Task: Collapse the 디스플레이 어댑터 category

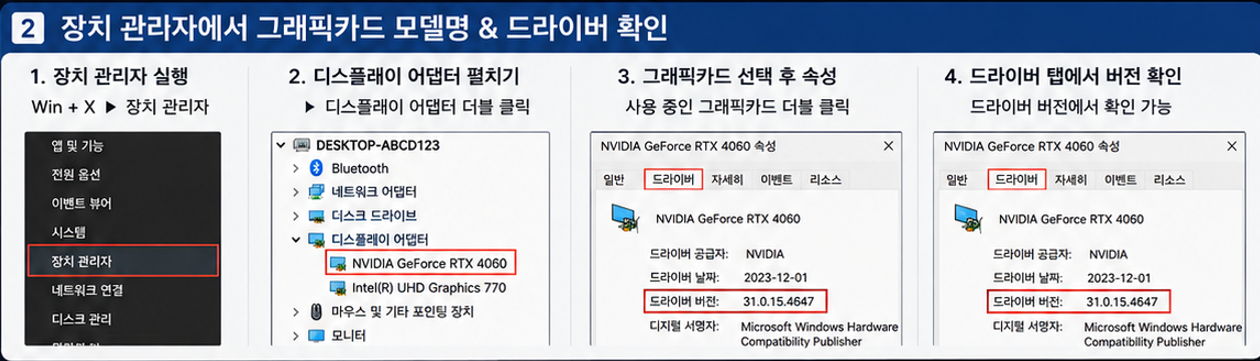Action: tap(295, 239)
